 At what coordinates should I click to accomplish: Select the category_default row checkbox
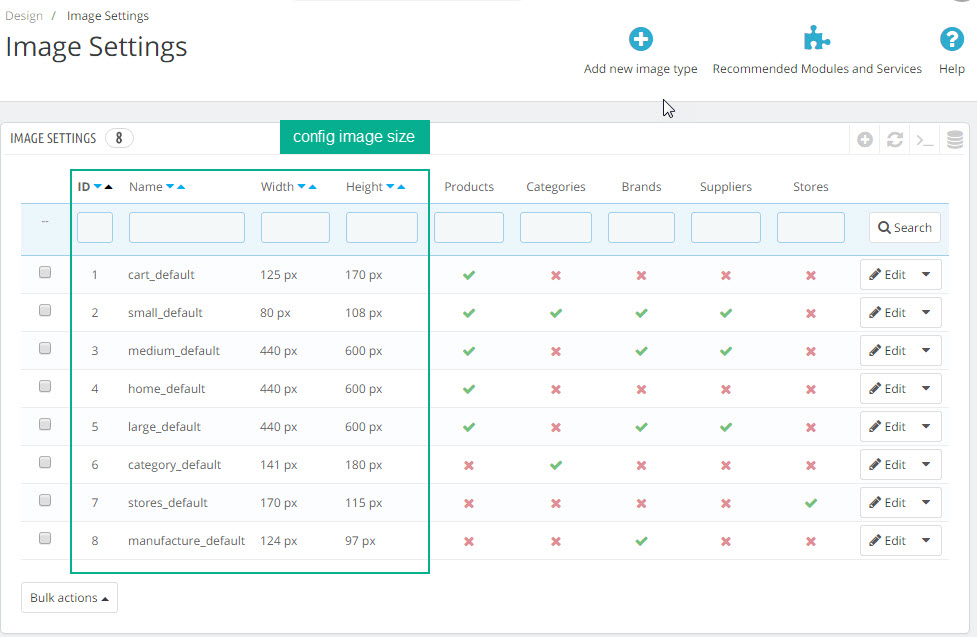tap(45, 462)
